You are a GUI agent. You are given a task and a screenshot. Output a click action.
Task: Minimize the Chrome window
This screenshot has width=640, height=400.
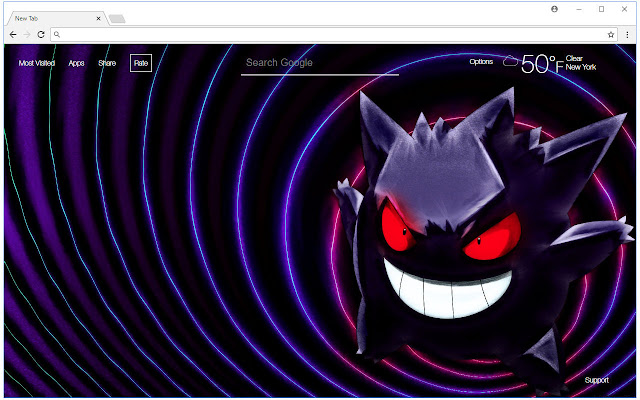click(x=579, y=9)
